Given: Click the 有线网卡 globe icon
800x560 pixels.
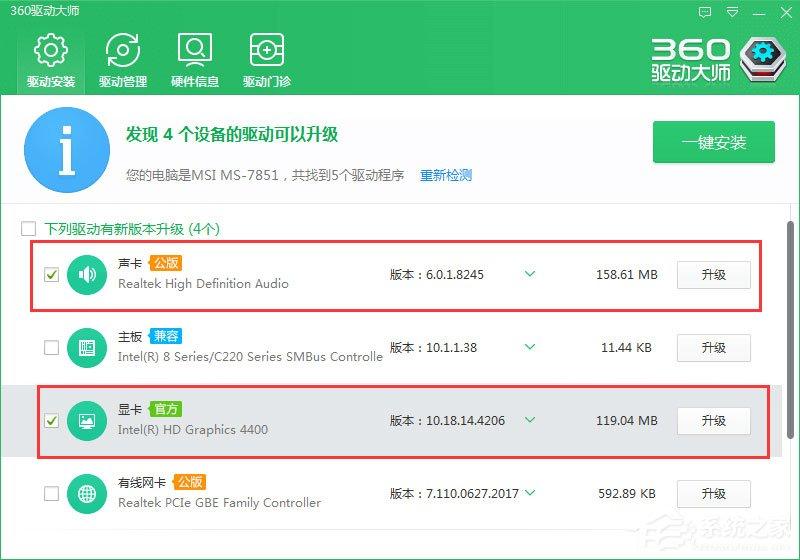Looking at the screenshot, I should click(x=87, y=494).
